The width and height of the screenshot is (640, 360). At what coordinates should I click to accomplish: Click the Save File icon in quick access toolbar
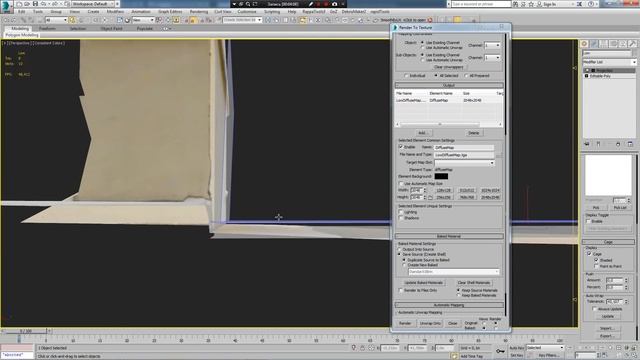click(x=36, y=4)
